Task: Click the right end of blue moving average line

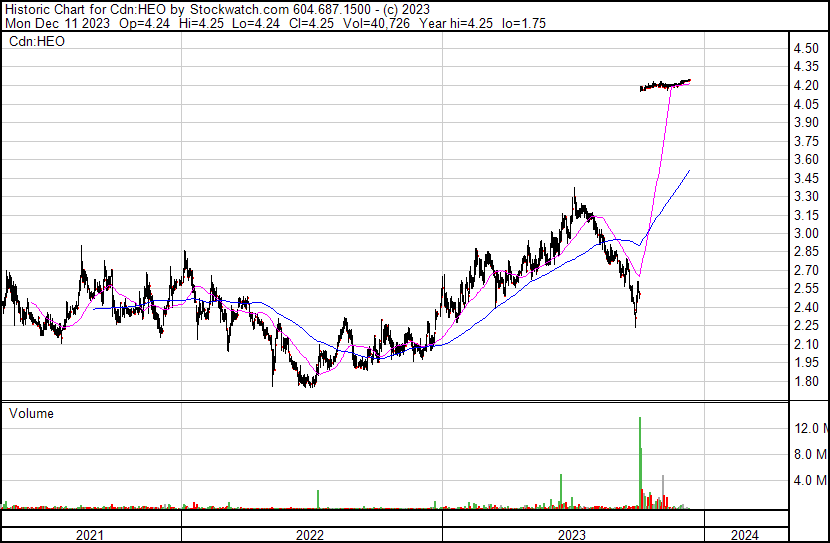Action: 689,172
